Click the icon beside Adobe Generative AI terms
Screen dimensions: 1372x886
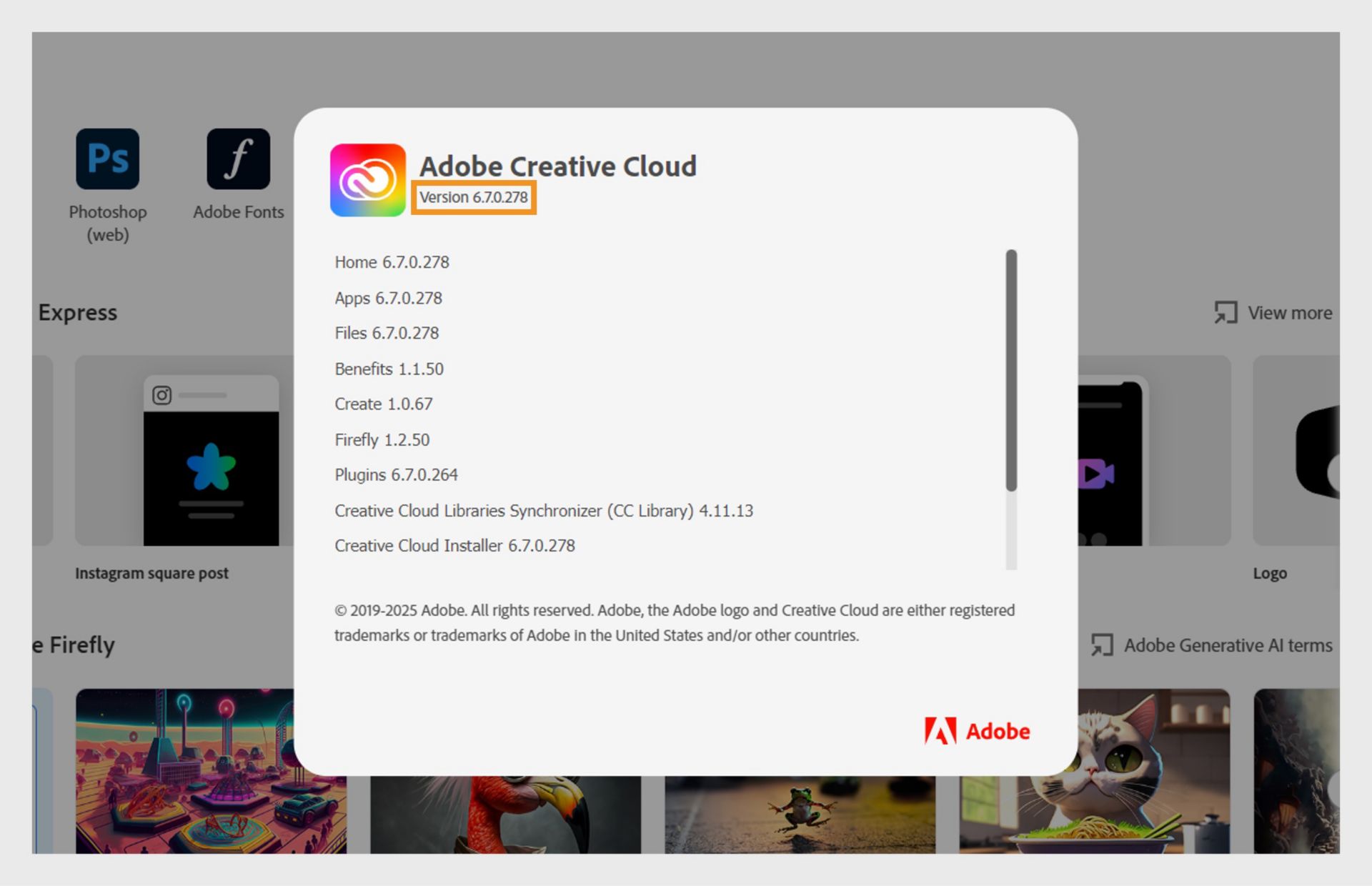click(x=1102, y=645)
